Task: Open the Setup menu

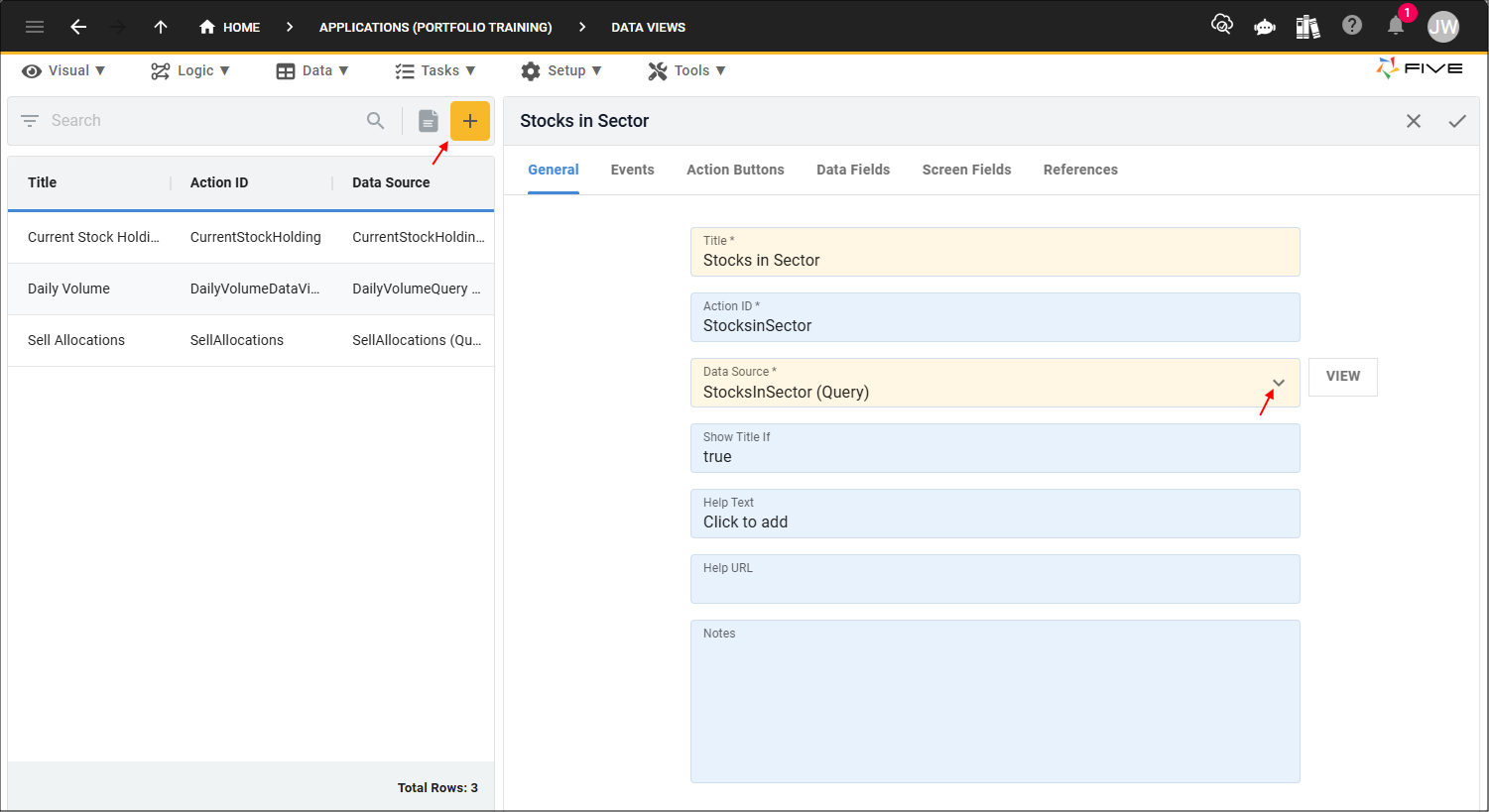Action: coord(561,70)
